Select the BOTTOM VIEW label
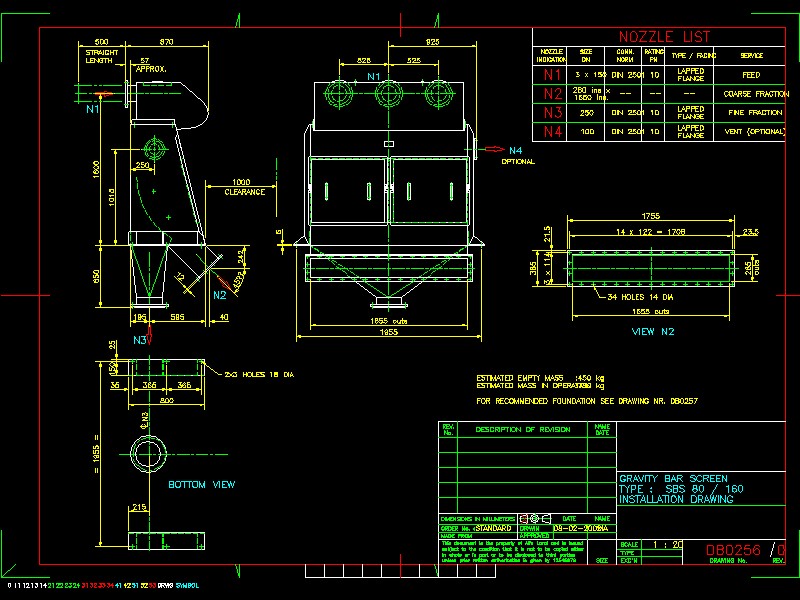 201,485
